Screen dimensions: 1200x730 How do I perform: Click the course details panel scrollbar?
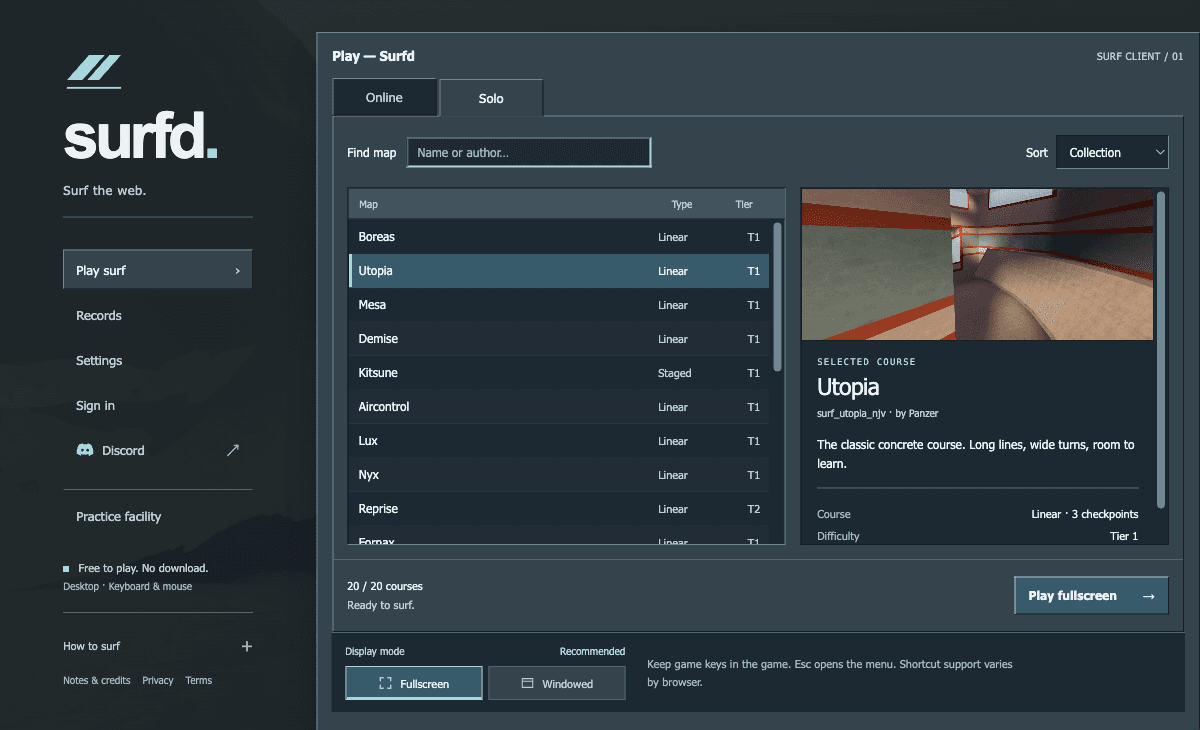(x=1161, y=350)
